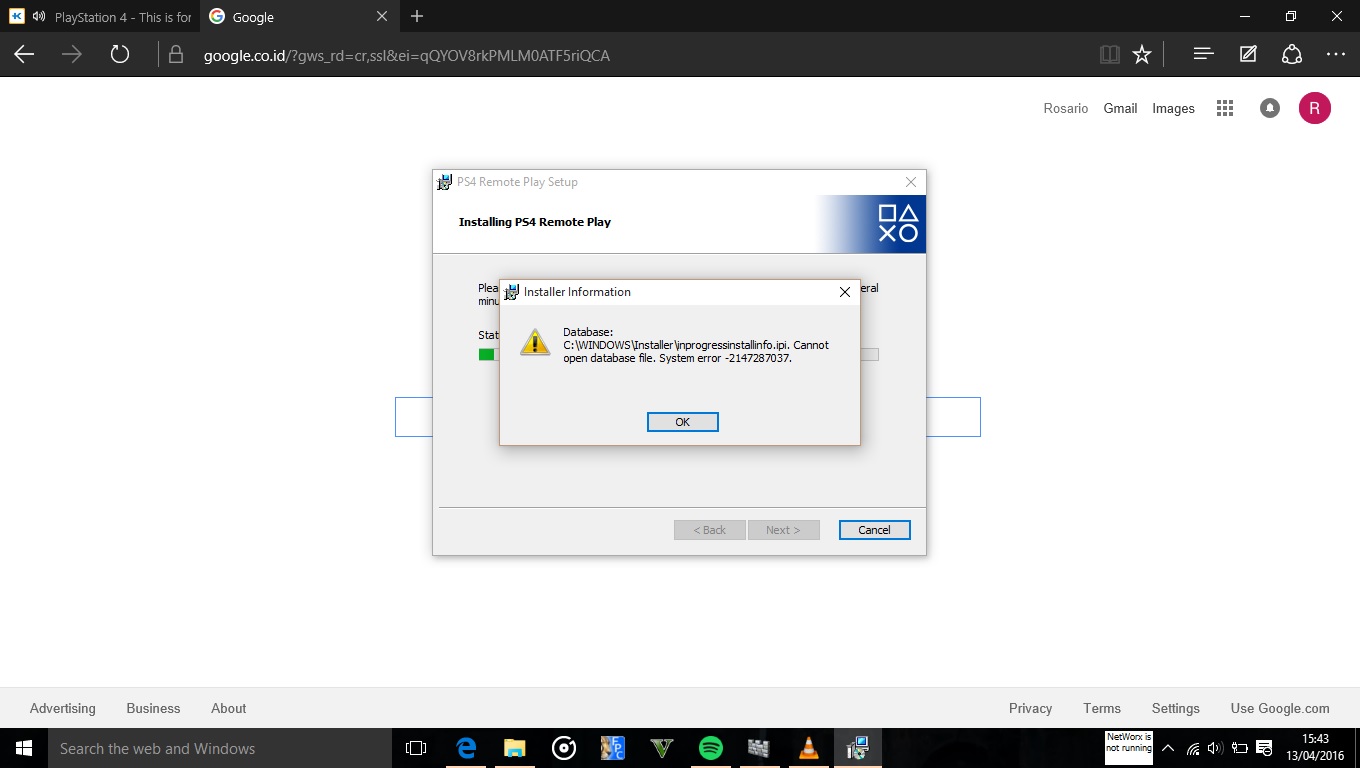
Task: Click the About footer link
Action: (x=228, y=708)
